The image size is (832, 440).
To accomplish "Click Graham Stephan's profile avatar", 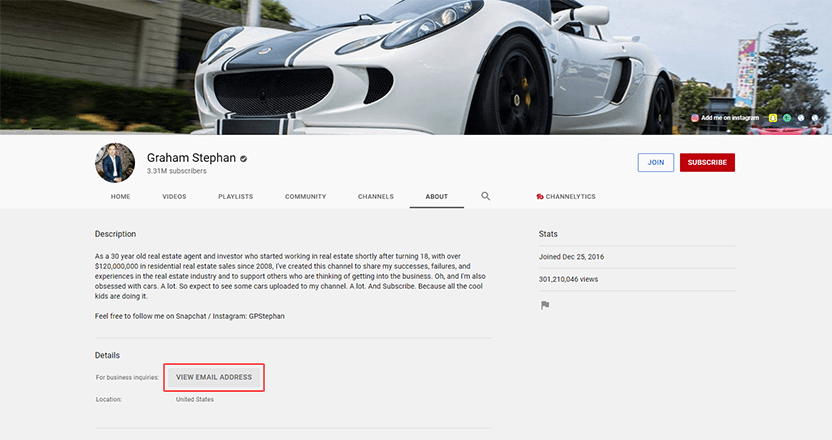I will pos(115,162).
